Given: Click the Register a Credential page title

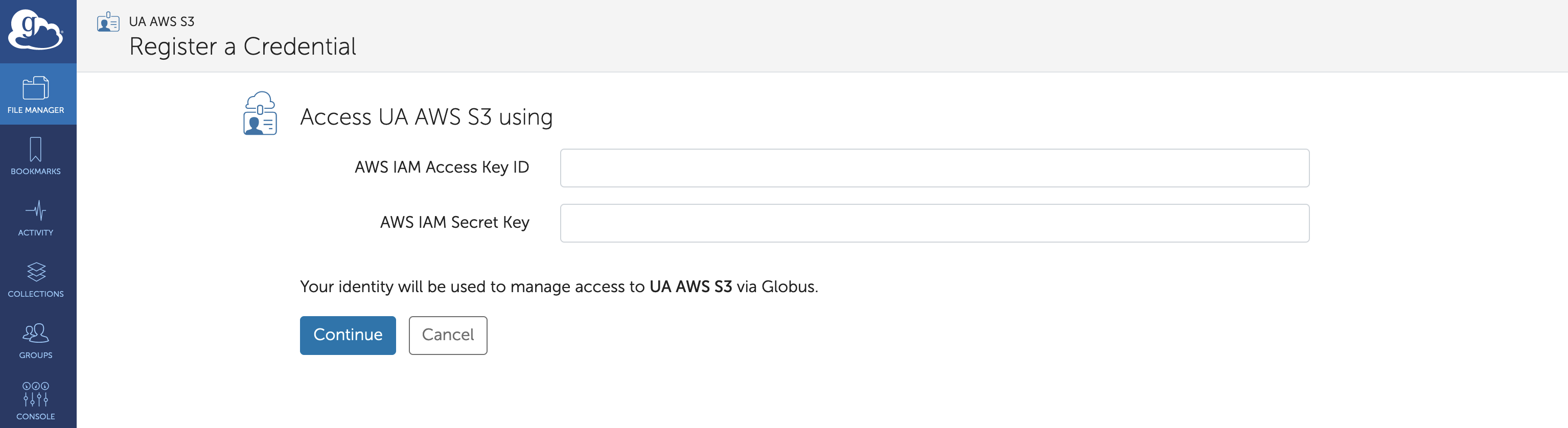Looking at the screenshot, I should coord(242,47).
